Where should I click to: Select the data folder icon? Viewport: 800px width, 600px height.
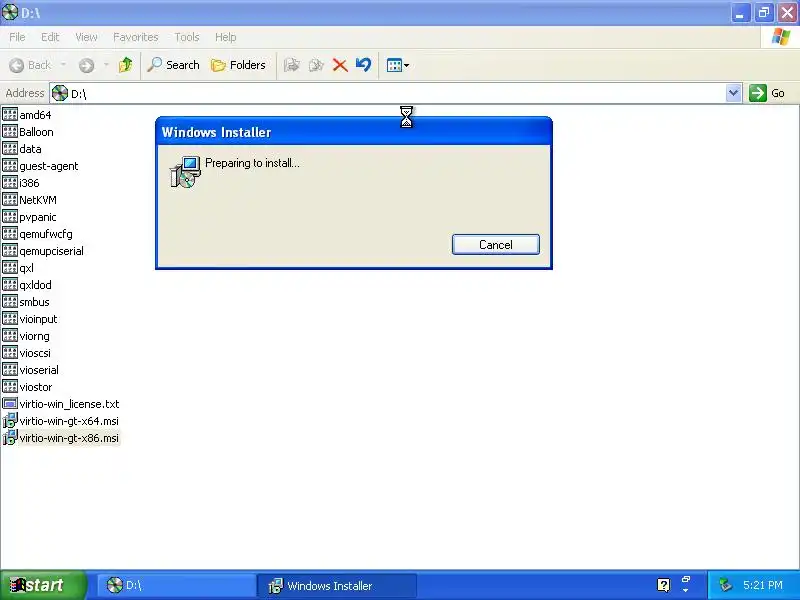point(10,148)
